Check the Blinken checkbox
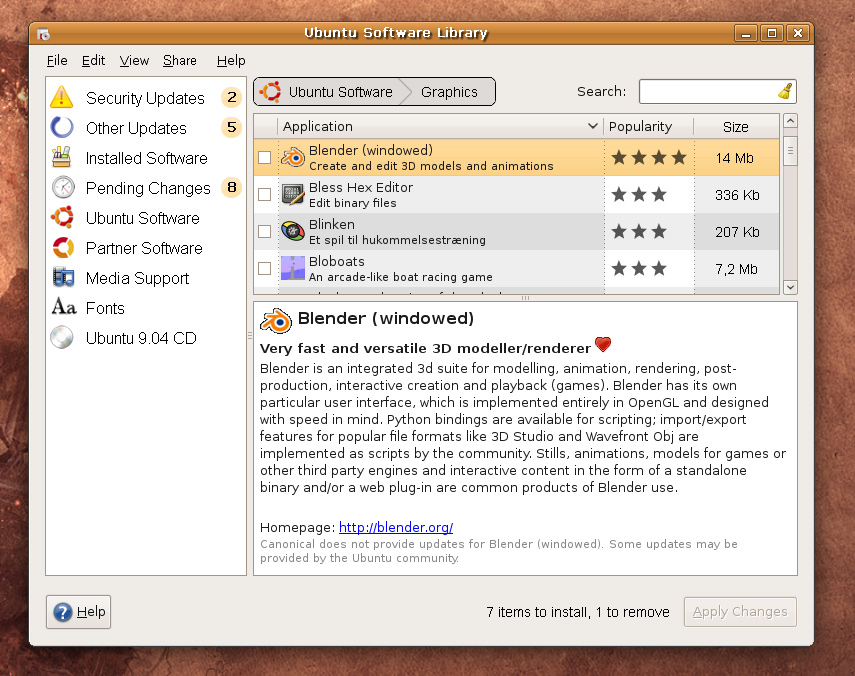The height and width of the screenshot is (676, 855). 264,232
